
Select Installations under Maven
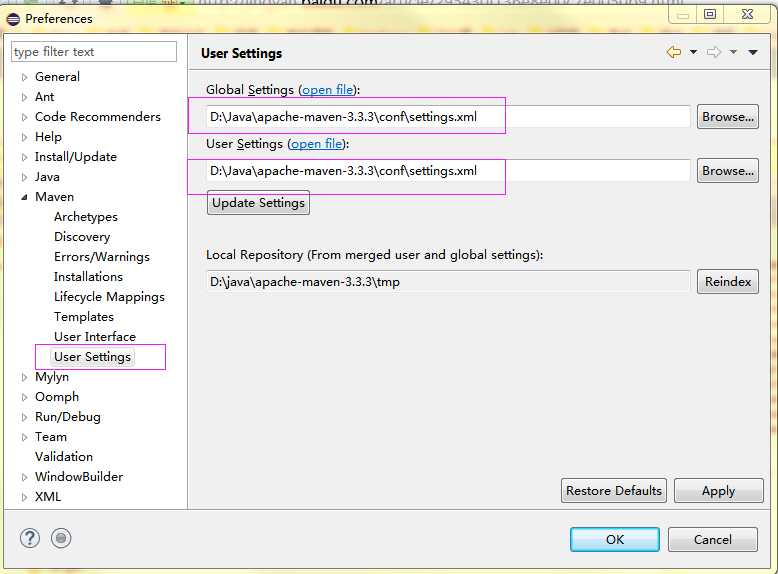pyautogui.click(x=88, y=276)
